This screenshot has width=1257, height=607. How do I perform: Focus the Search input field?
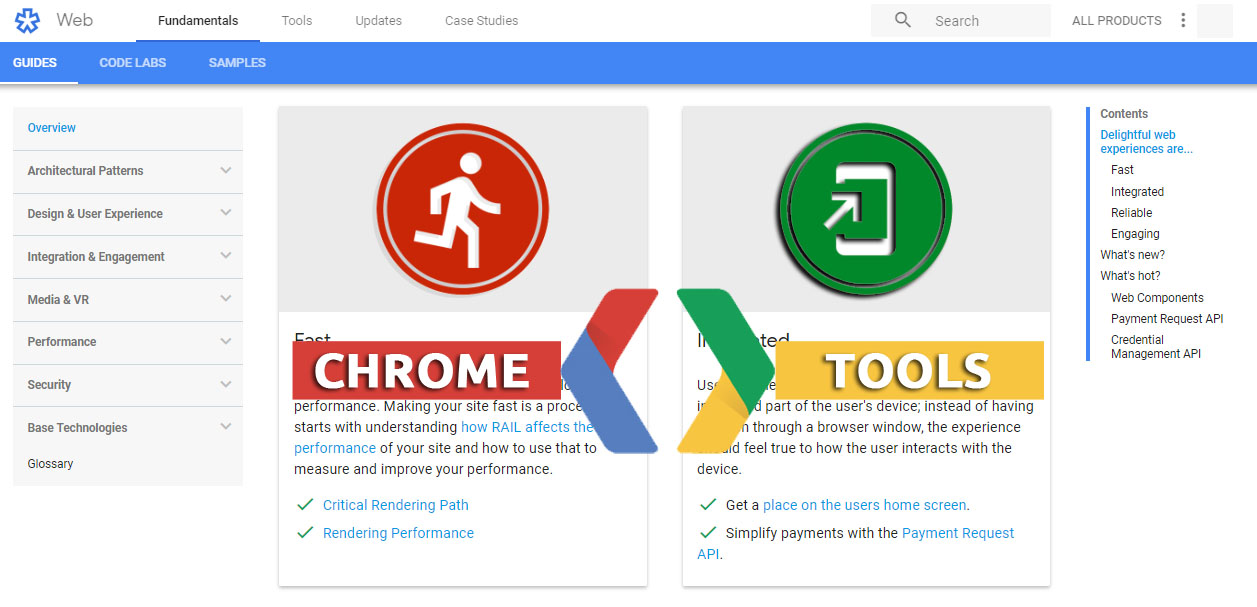point(961,21)
